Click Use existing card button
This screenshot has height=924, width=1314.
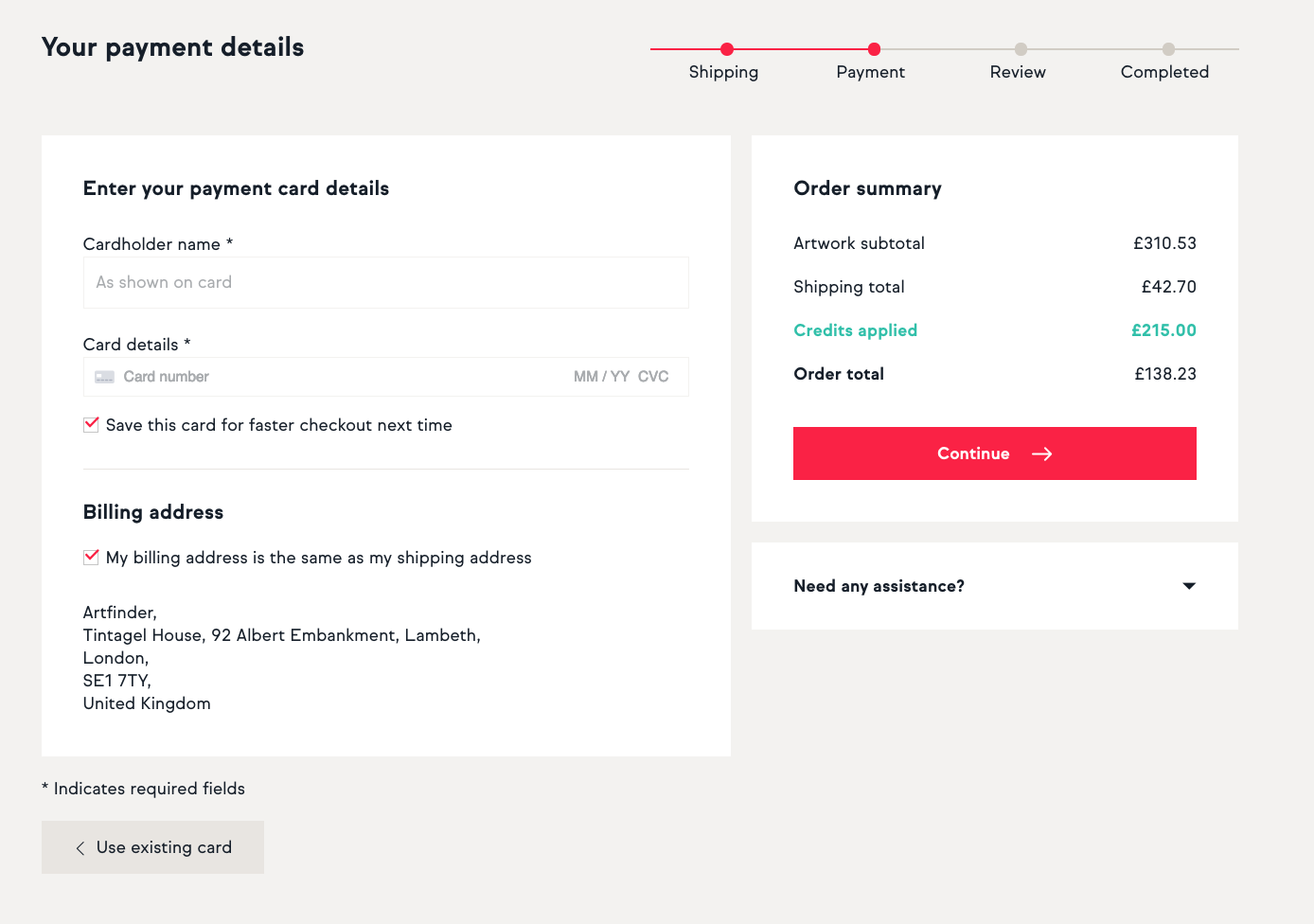152,847
